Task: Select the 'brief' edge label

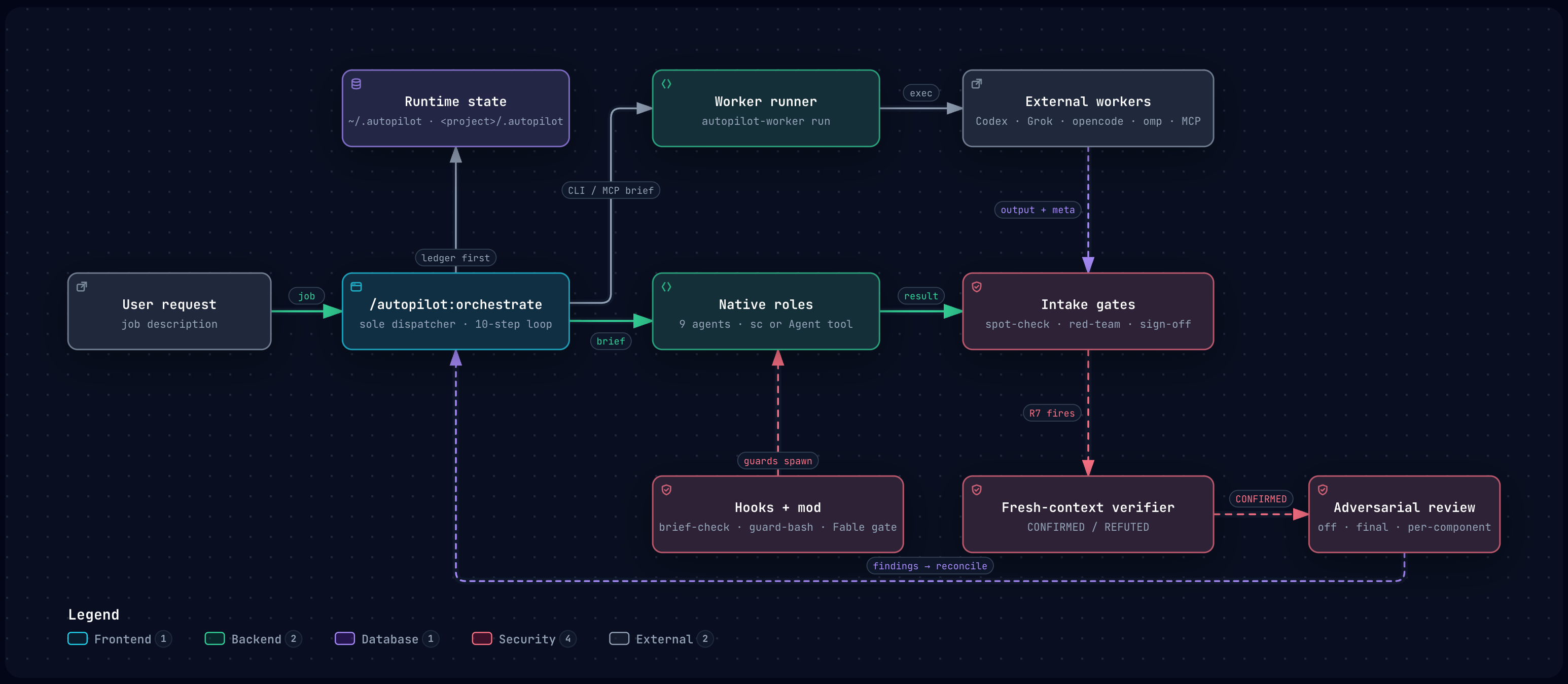Action: coord(611,341)
